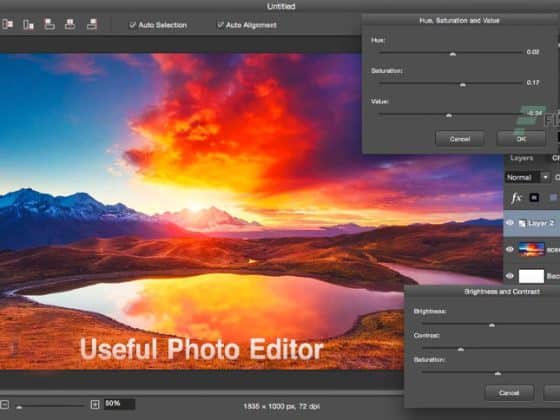Click the black layer mask icon beside fx
560x420 pixels.
click(534, 198)
